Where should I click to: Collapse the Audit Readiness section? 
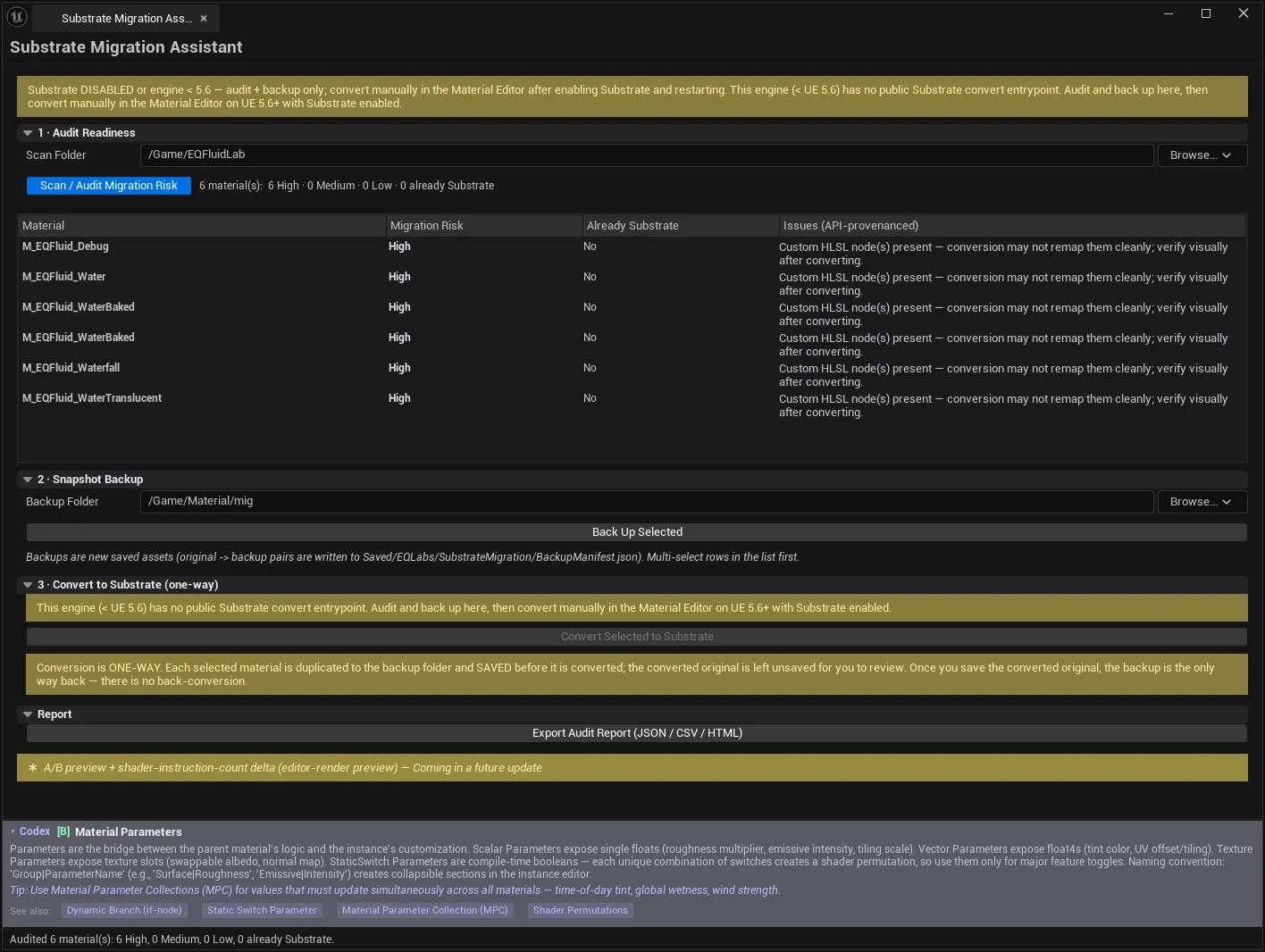click(x=28, y=133)
